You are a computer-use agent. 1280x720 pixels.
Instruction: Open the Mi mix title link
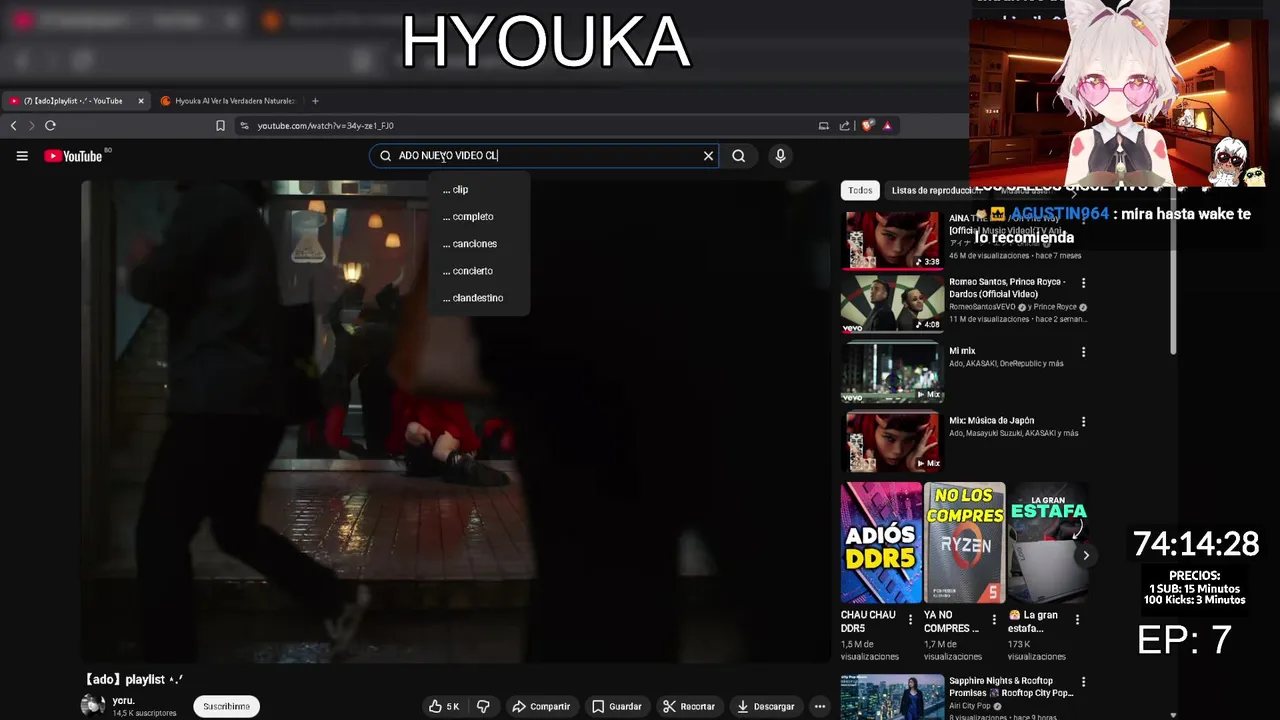coord(962,351)
